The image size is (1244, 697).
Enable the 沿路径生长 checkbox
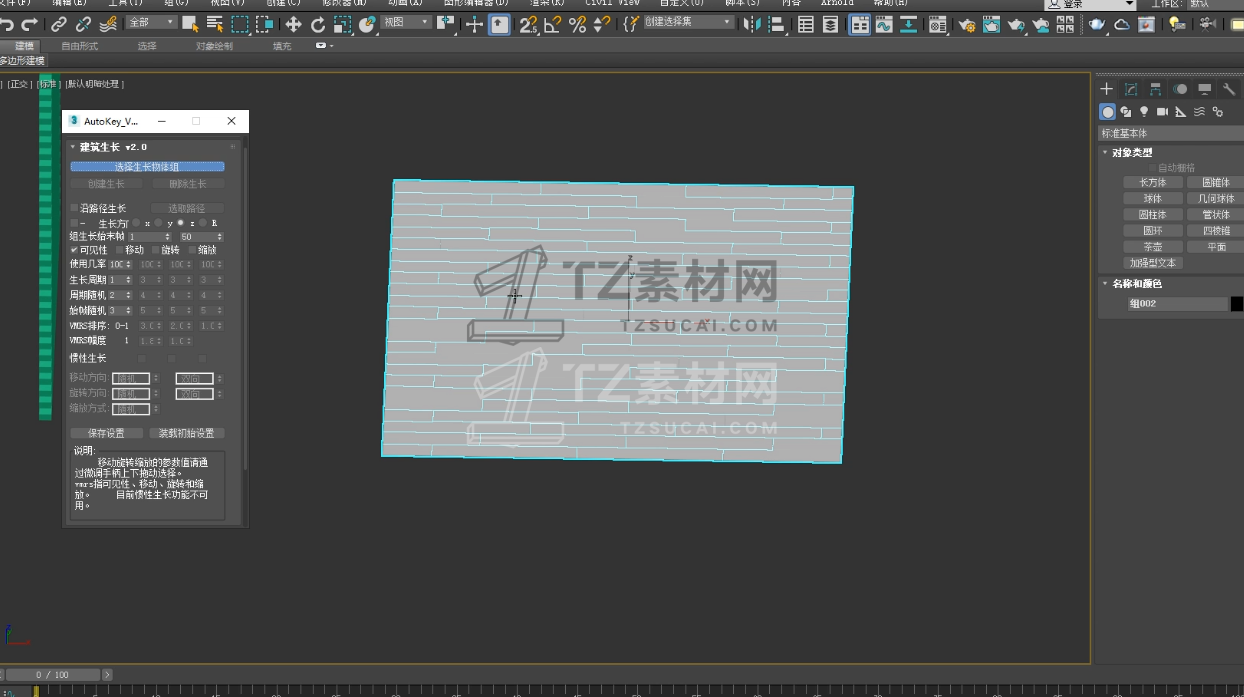74,208
